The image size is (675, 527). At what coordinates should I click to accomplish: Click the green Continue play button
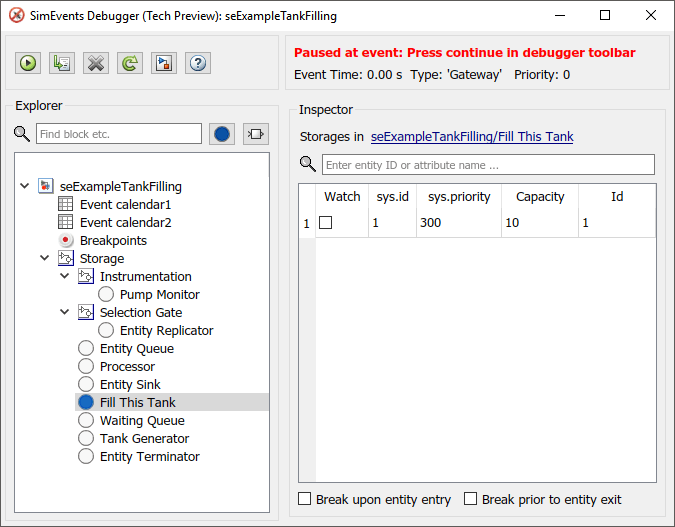(28, 63)
